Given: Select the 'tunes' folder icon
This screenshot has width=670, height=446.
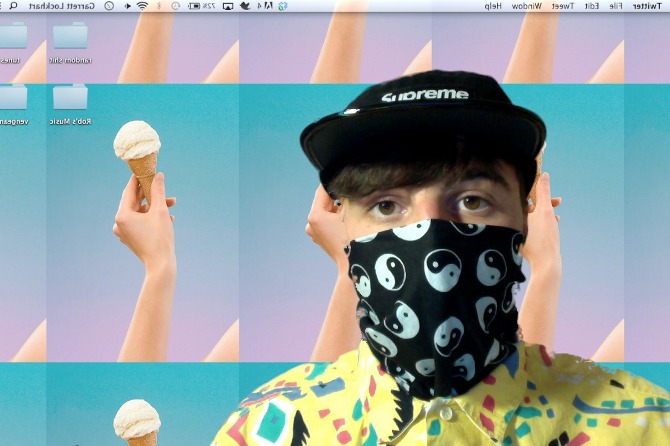Looking at the screenshot, I should [x=13, y=36].
